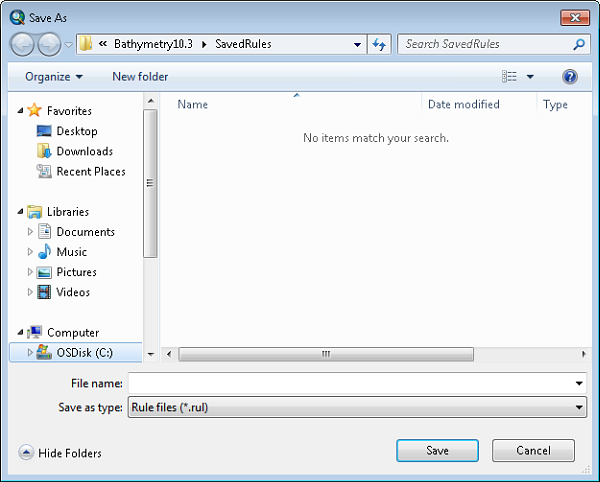The height and width of the screenshot is (482, 600).
Task: Go to Desktop in Favorites
Action: [x=77, y=131]
